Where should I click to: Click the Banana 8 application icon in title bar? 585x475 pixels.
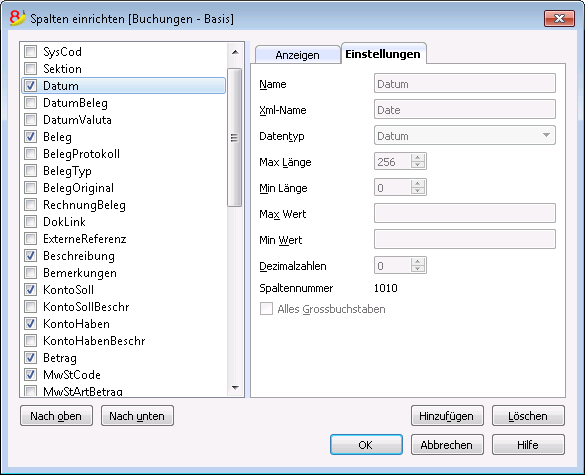pyautogui.click(x=18, y=18)
